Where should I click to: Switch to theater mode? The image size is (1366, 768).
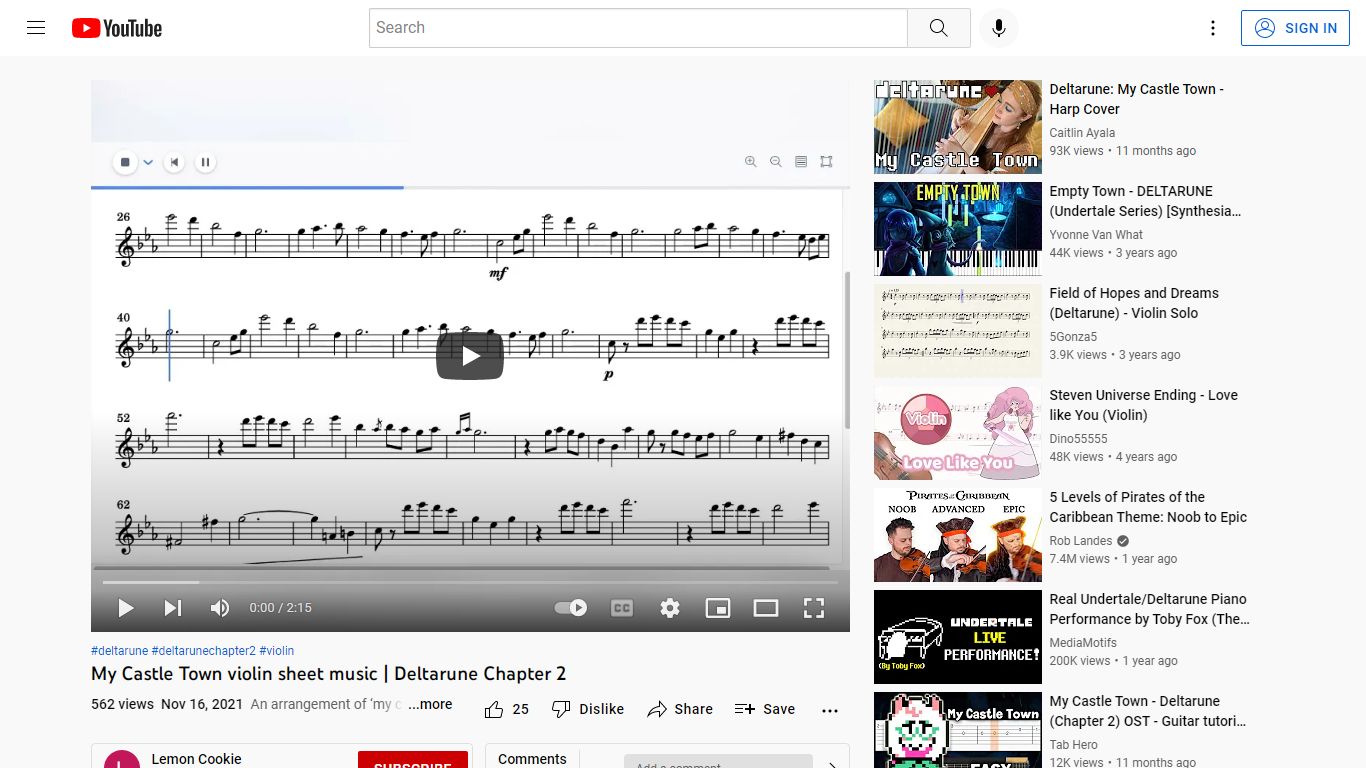766,608
